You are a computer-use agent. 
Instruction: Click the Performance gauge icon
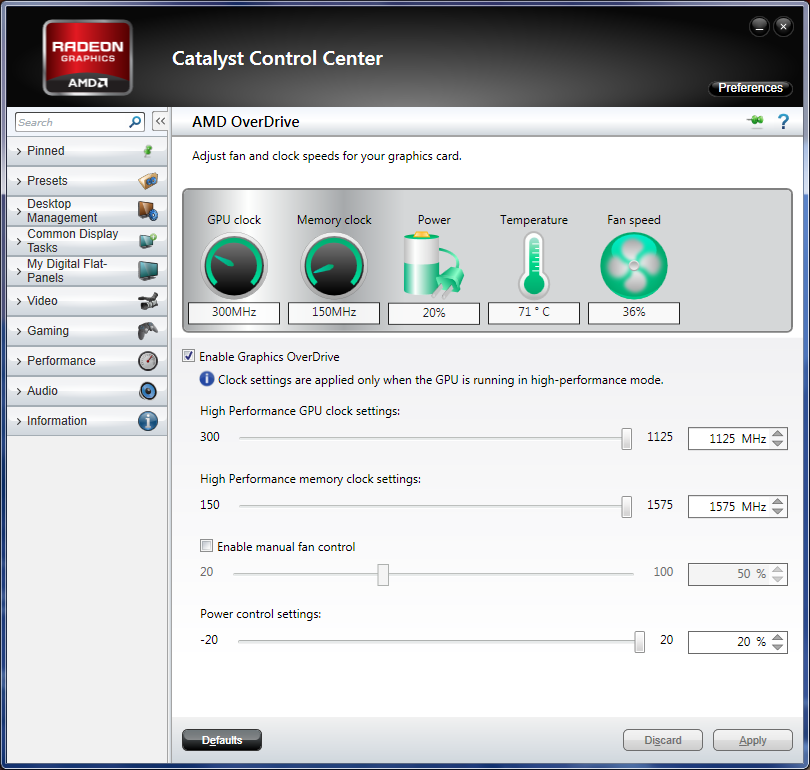[x=148, y=360]
